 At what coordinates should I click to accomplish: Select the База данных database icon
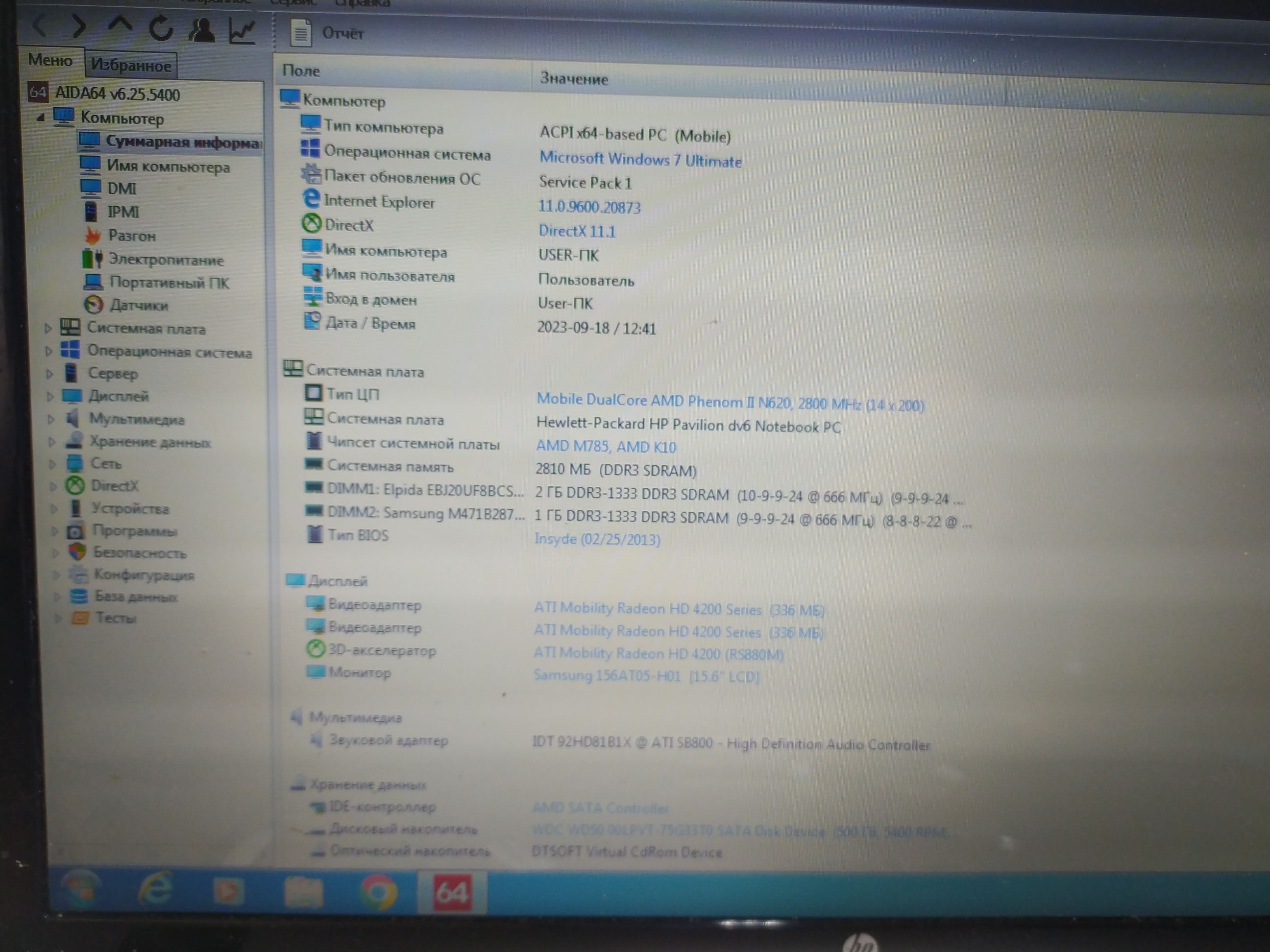[79, 596]
